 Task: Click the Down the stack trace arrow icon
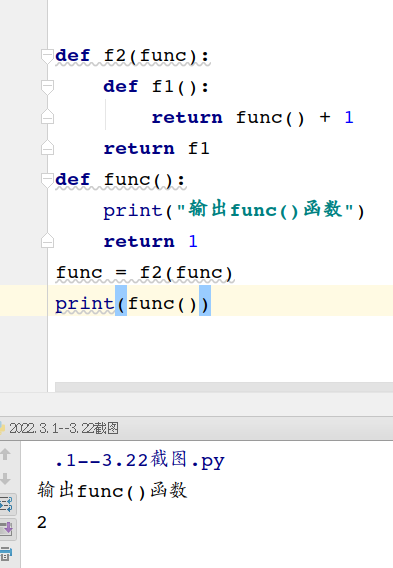(5, 479)
